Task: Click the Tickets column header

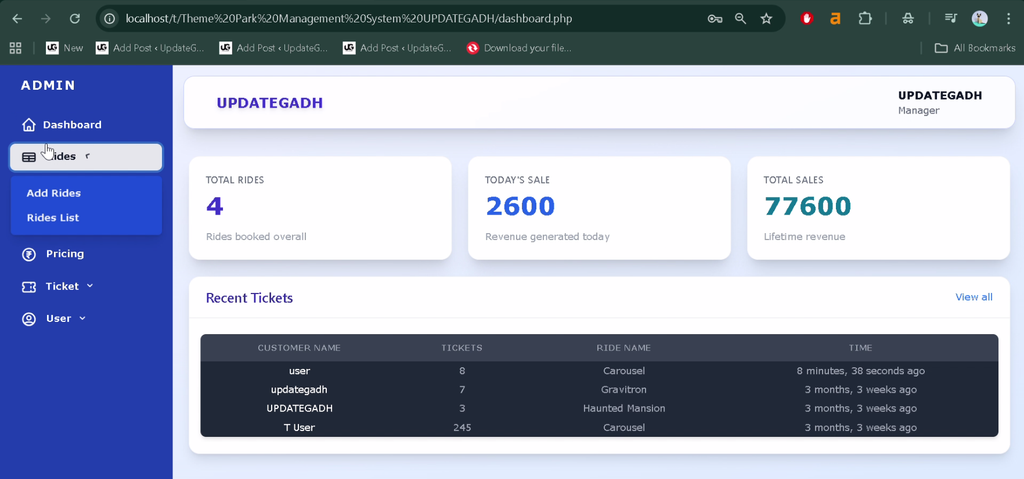Action: (x=462, y=348)
